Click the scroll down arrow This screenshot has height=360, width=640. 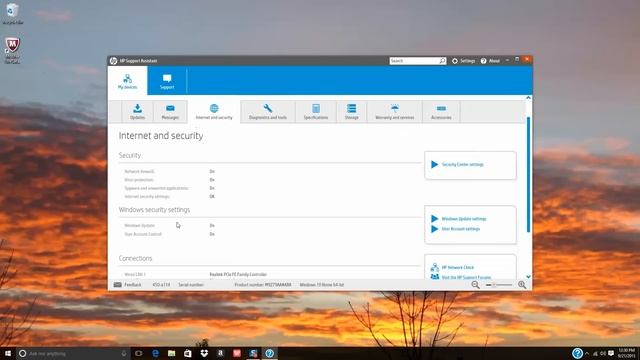[529, 277]
